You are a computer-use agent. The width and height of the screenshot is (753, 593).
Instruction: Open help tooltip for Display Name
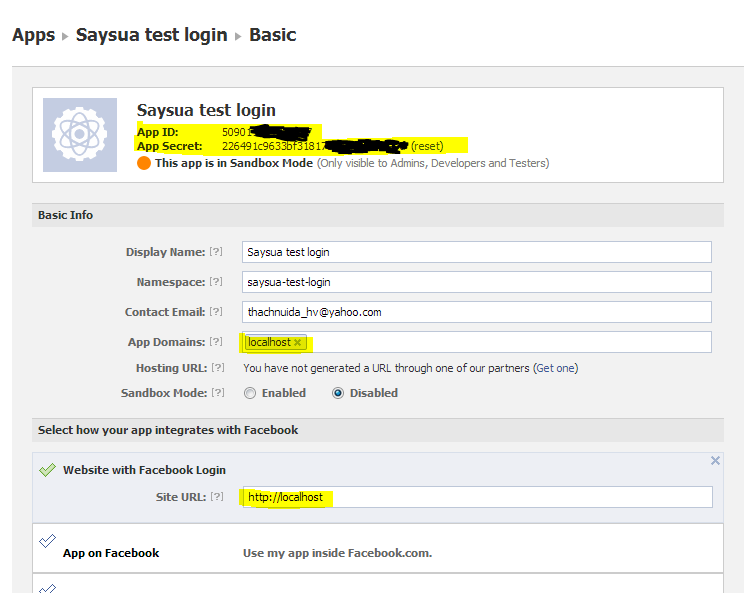(x=216, y=252)
